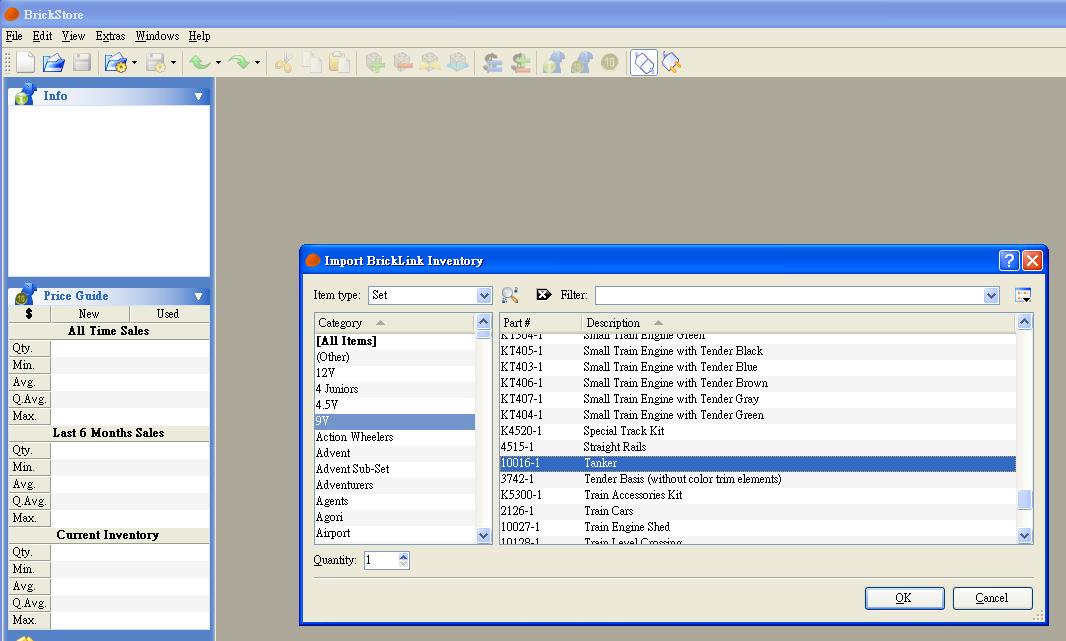Open the Item type combo box
Image resolution: width=1066 pixels, height=641 pixels.
430,295
